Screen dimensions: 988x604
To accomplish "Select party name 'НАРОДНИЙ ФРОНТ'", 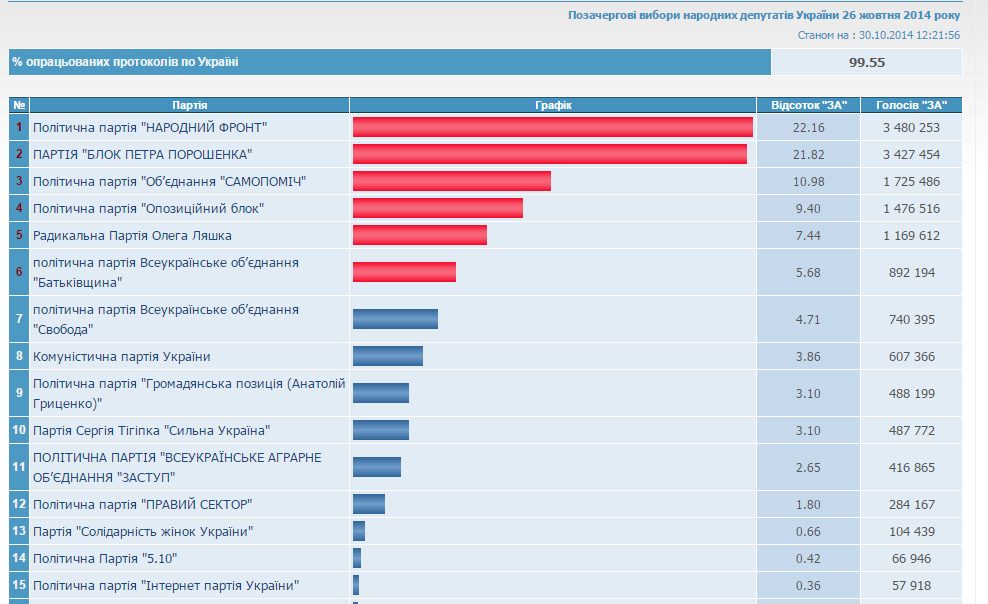I will click(x=150, y=127).
